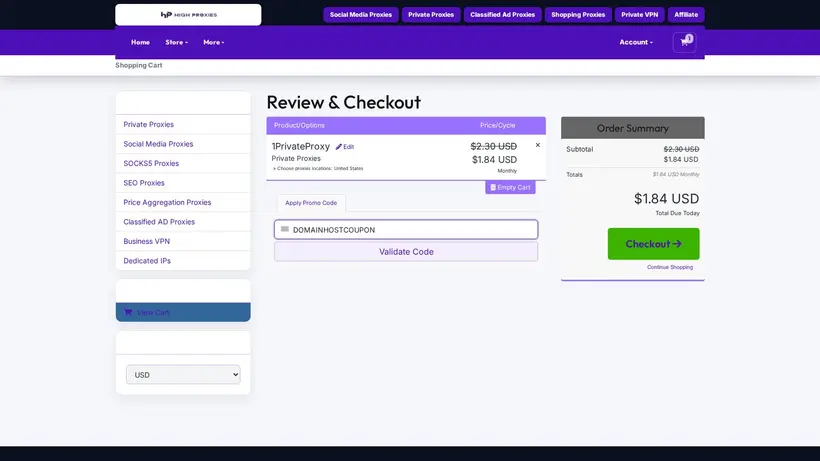This screenshot has width=820, height=461.
Task: Open the Private VPN top button
Action: coord(640,15)
